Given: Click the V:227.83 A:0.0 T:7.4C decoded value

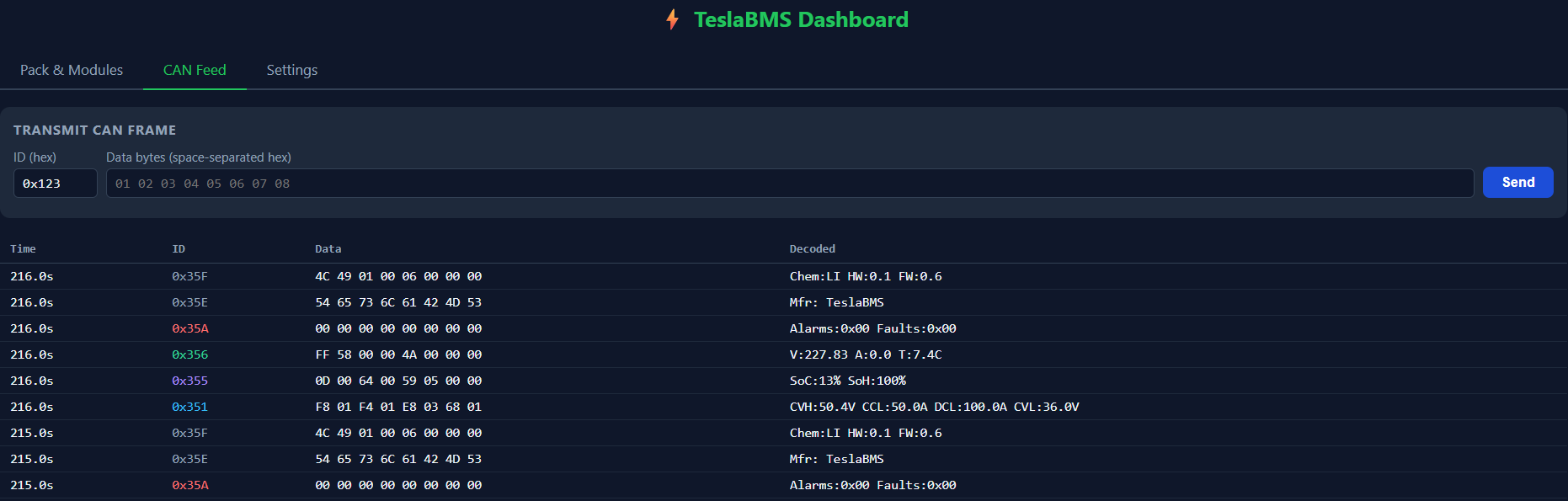Looking at the screenshot, I should coord(865,354).
